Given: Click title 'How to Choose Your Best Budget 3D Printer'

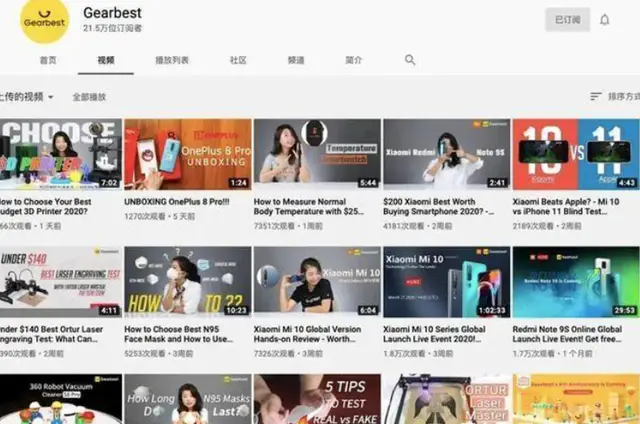Looking at the screenshot, I should tap(46, 206).
